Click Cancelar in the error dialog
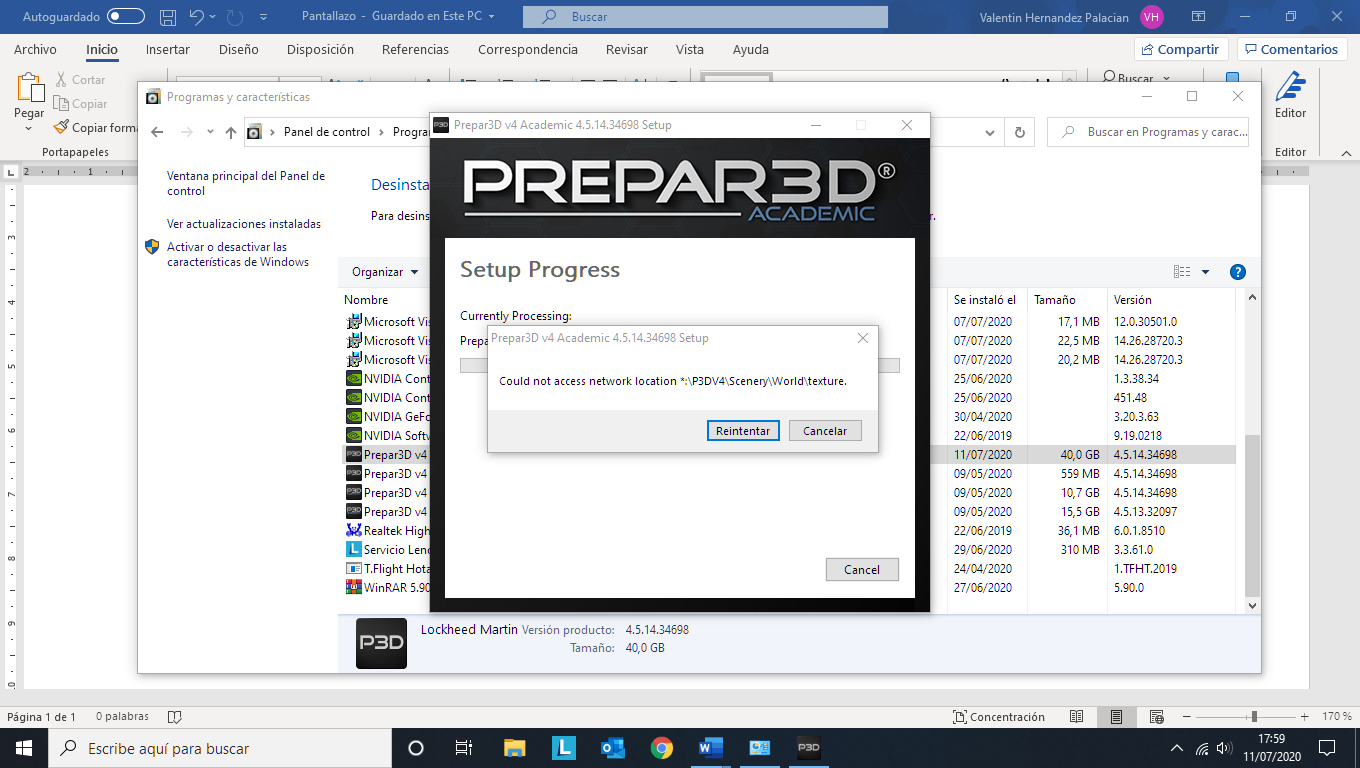The width and height of the screenshot is (1360, 768). pos(825,431)
